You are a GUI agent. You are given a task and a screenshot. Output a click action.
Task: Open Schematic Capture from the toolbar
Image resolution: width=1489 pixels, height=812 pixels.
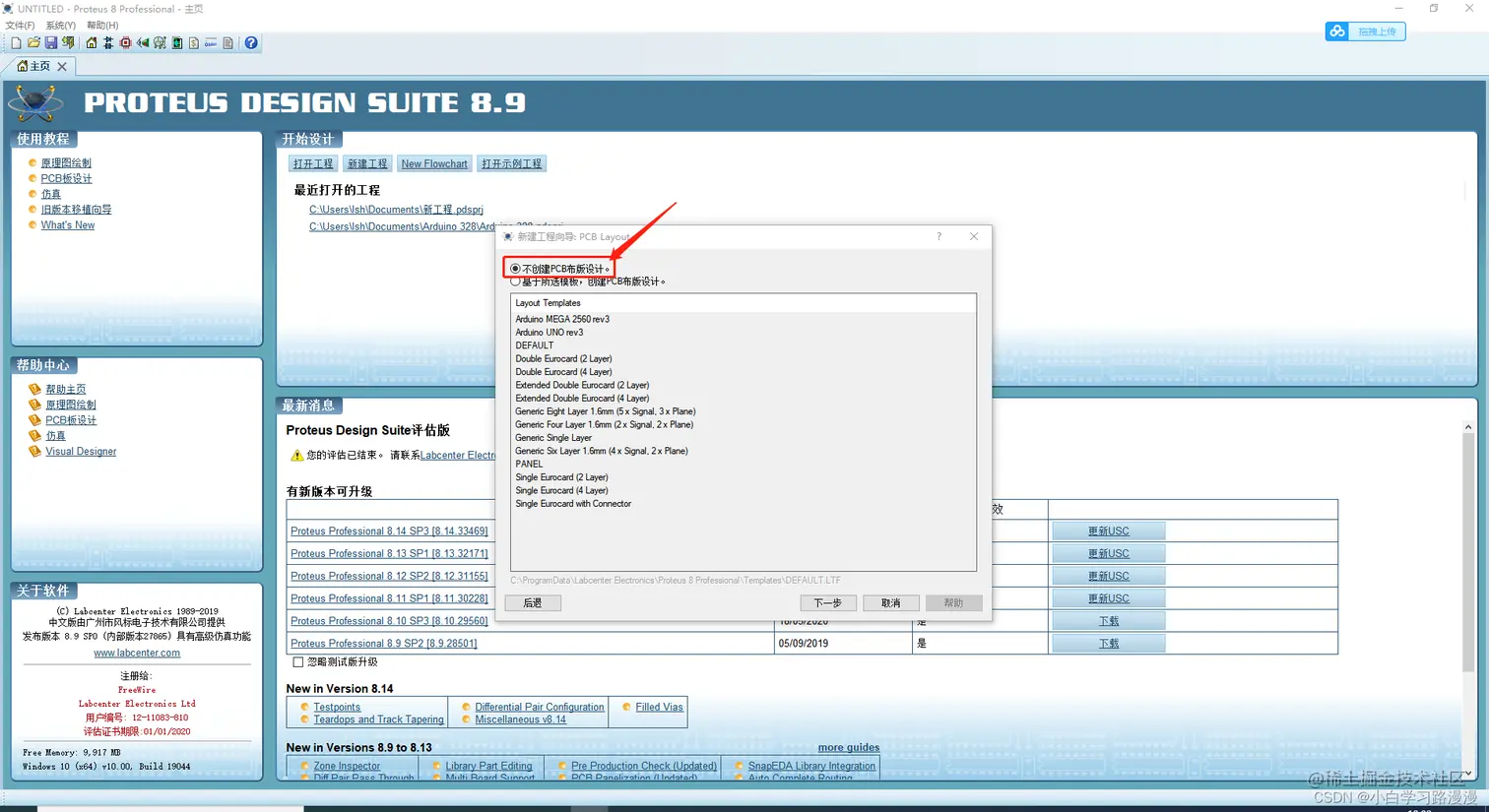[108, 43]
